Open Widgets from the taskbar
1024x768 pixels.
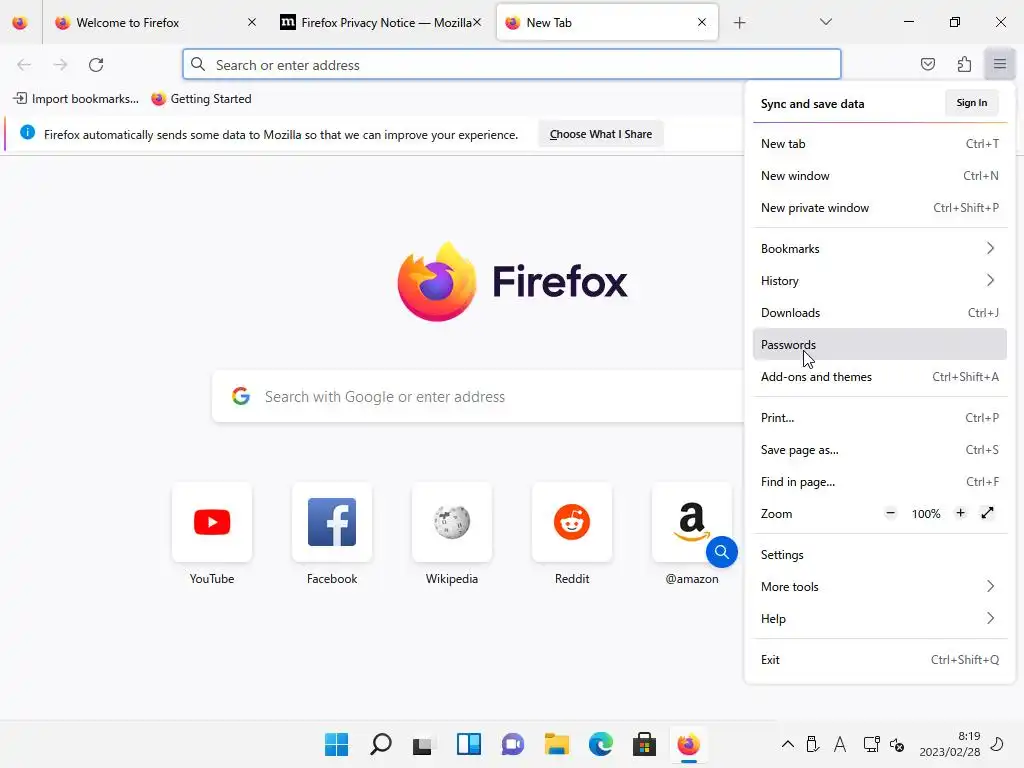click(x=468, y=744)
